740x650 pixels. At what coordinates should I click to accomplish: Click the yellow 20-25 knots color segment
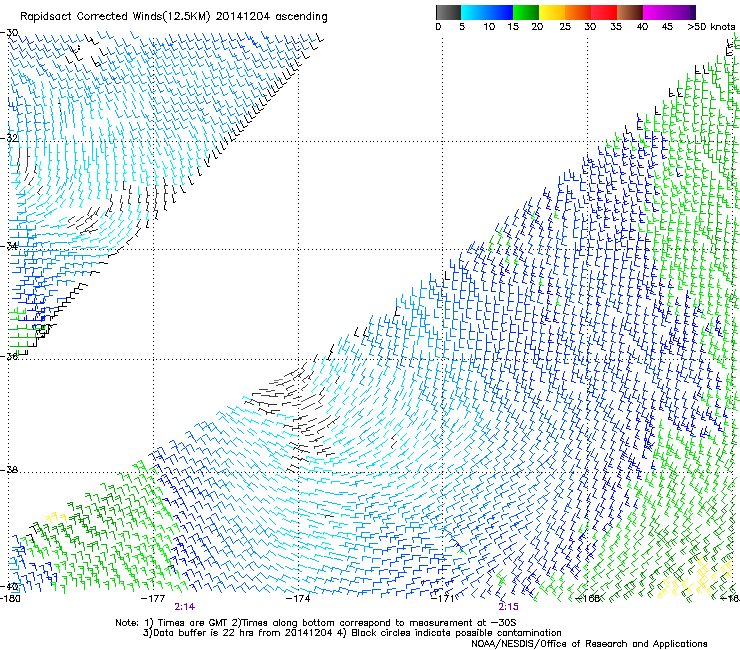tap(552, 12)
